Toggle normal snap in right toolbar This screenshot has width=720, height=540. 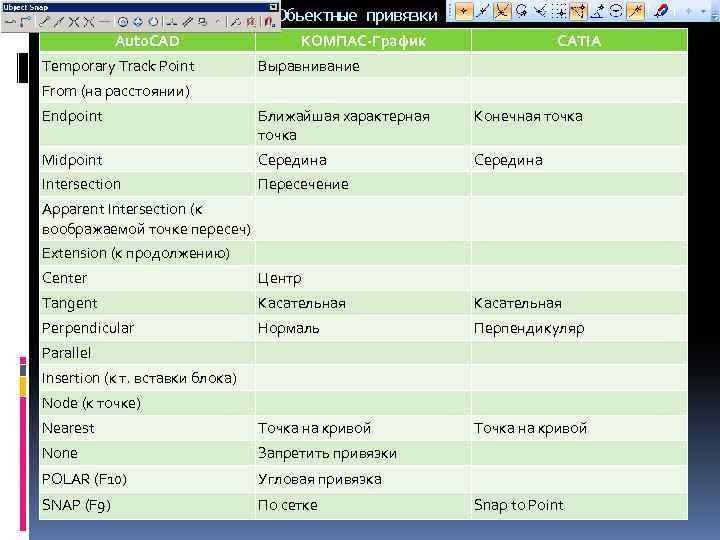[x=540, y=11]
